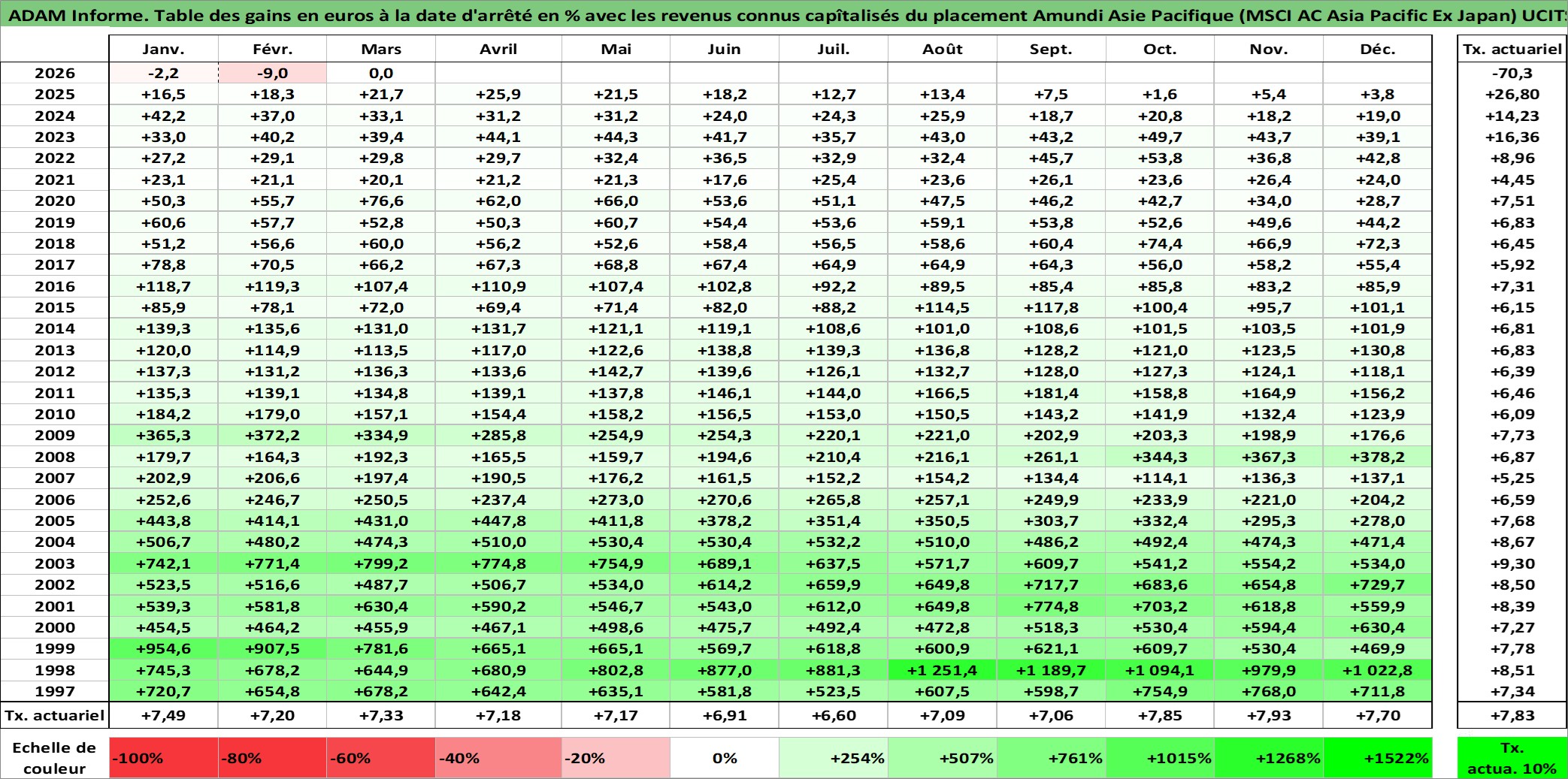Click the +1 022,8 cell for Déc. 1998

click(x=1378, y=670)
